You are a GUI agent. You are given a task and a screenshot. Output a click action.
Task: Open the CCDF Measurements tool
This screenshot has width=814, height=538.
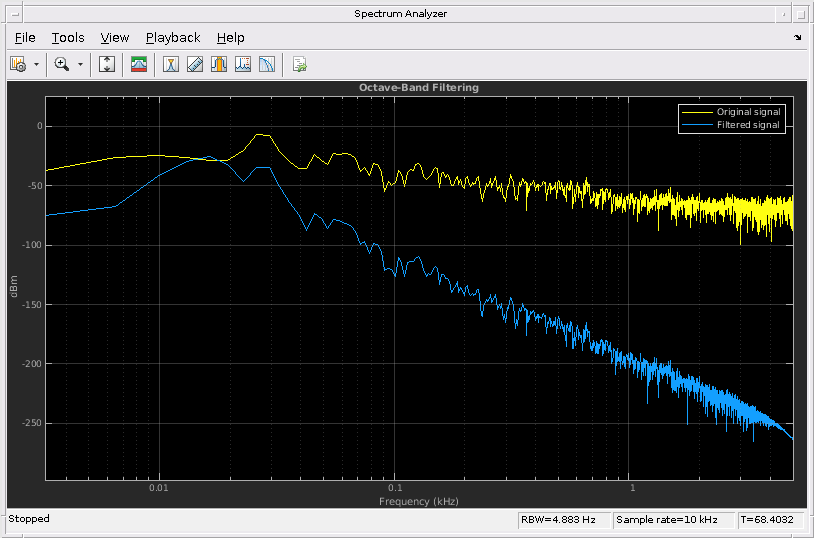[x=267, y=64]
